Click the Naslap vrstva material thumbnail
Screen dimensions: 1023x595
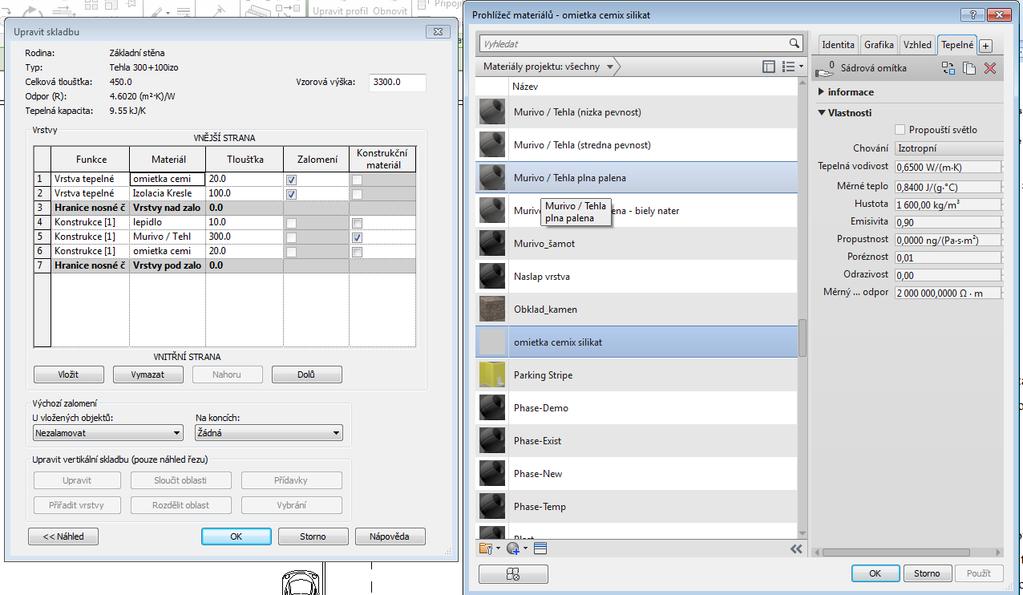pyautogui.click(x=492, y=276)
